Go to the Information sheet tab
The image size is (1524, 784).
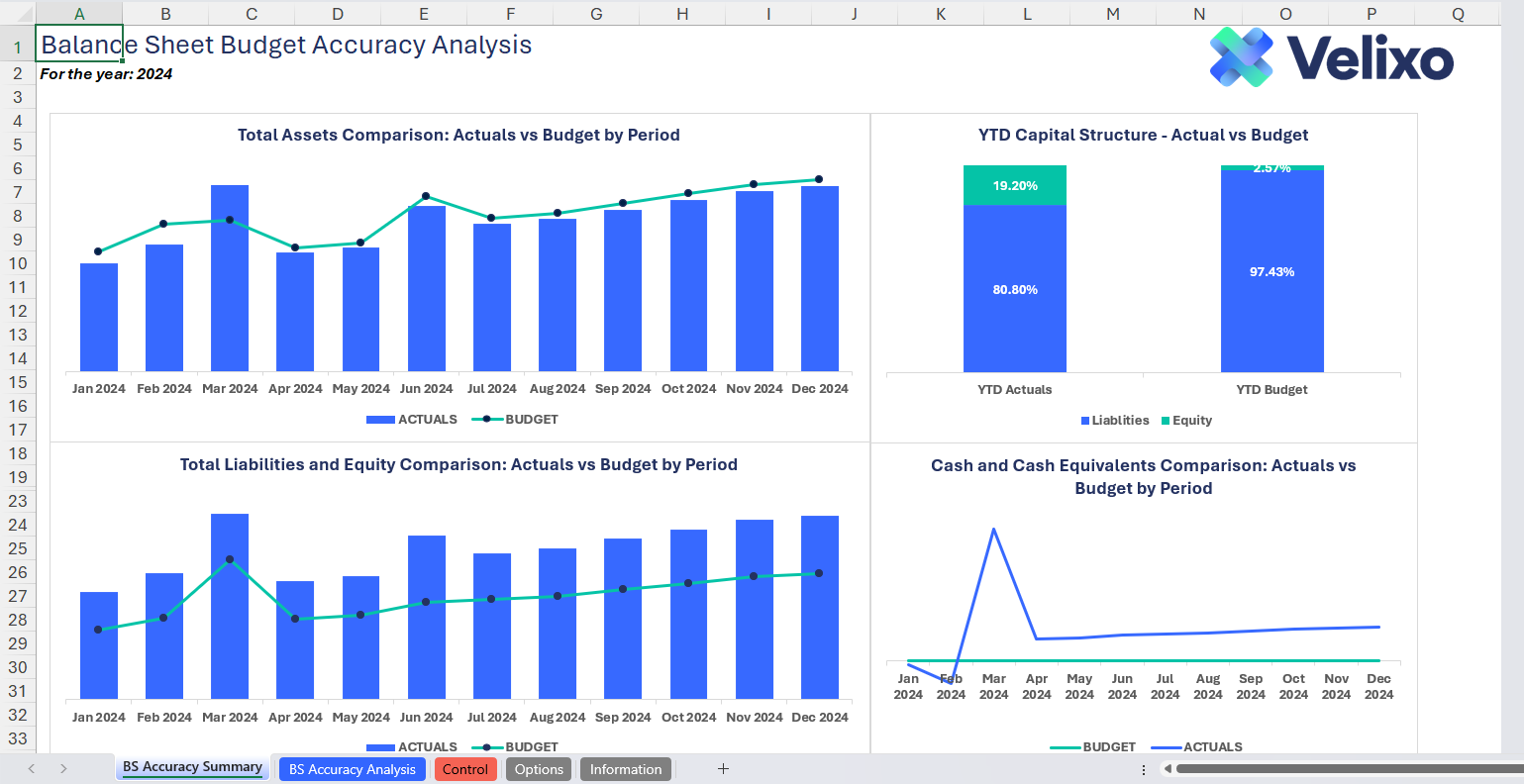625,769
